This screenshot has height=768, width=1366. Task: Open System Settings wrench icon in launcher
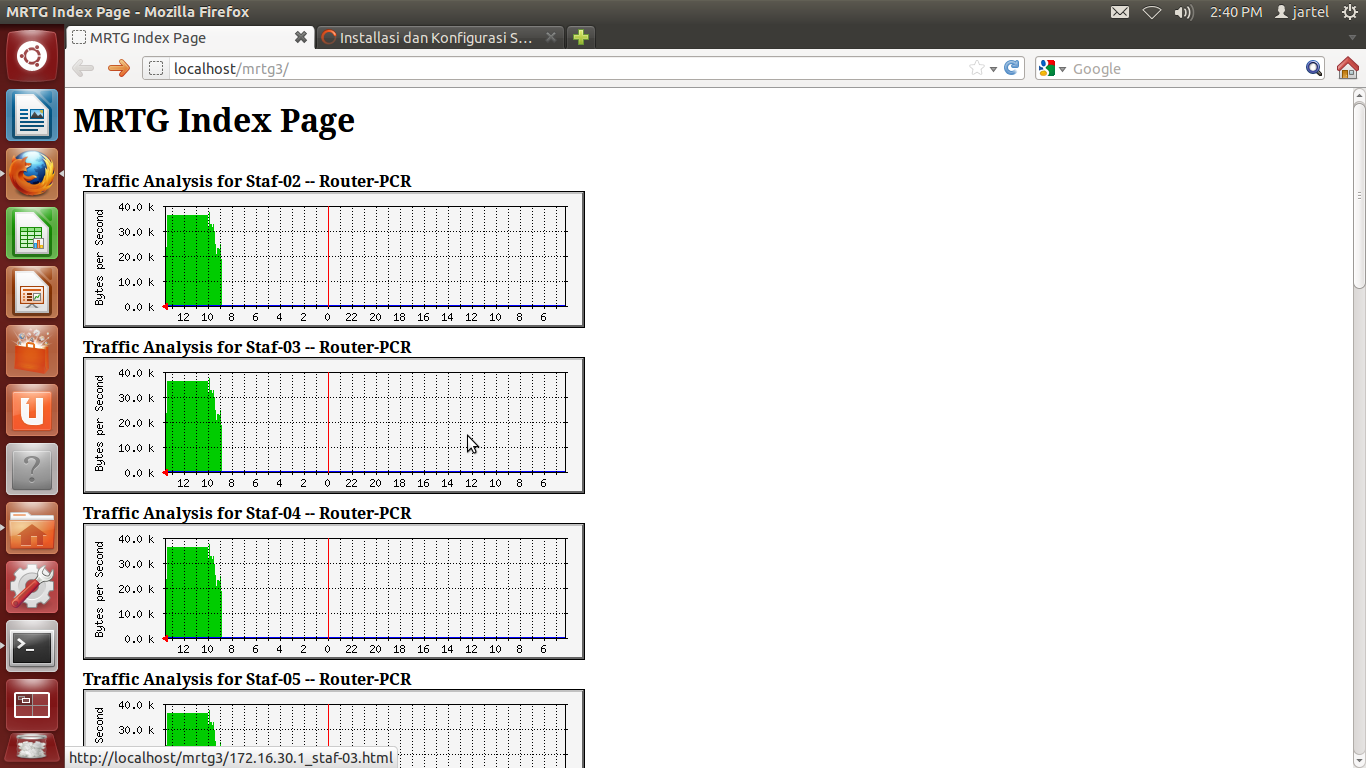(32, 587)
